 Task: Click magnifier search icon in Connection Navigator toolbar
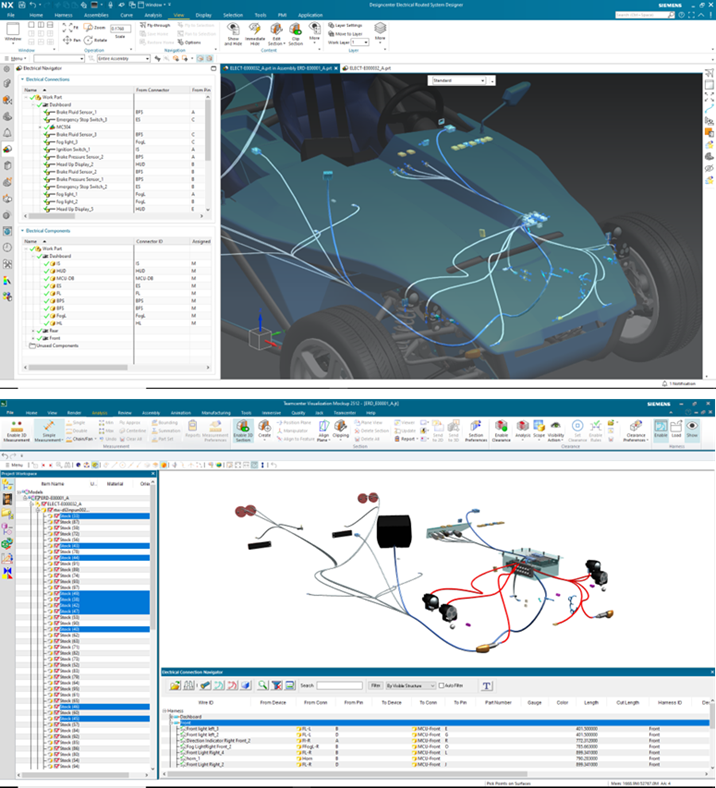pos(262,685)
